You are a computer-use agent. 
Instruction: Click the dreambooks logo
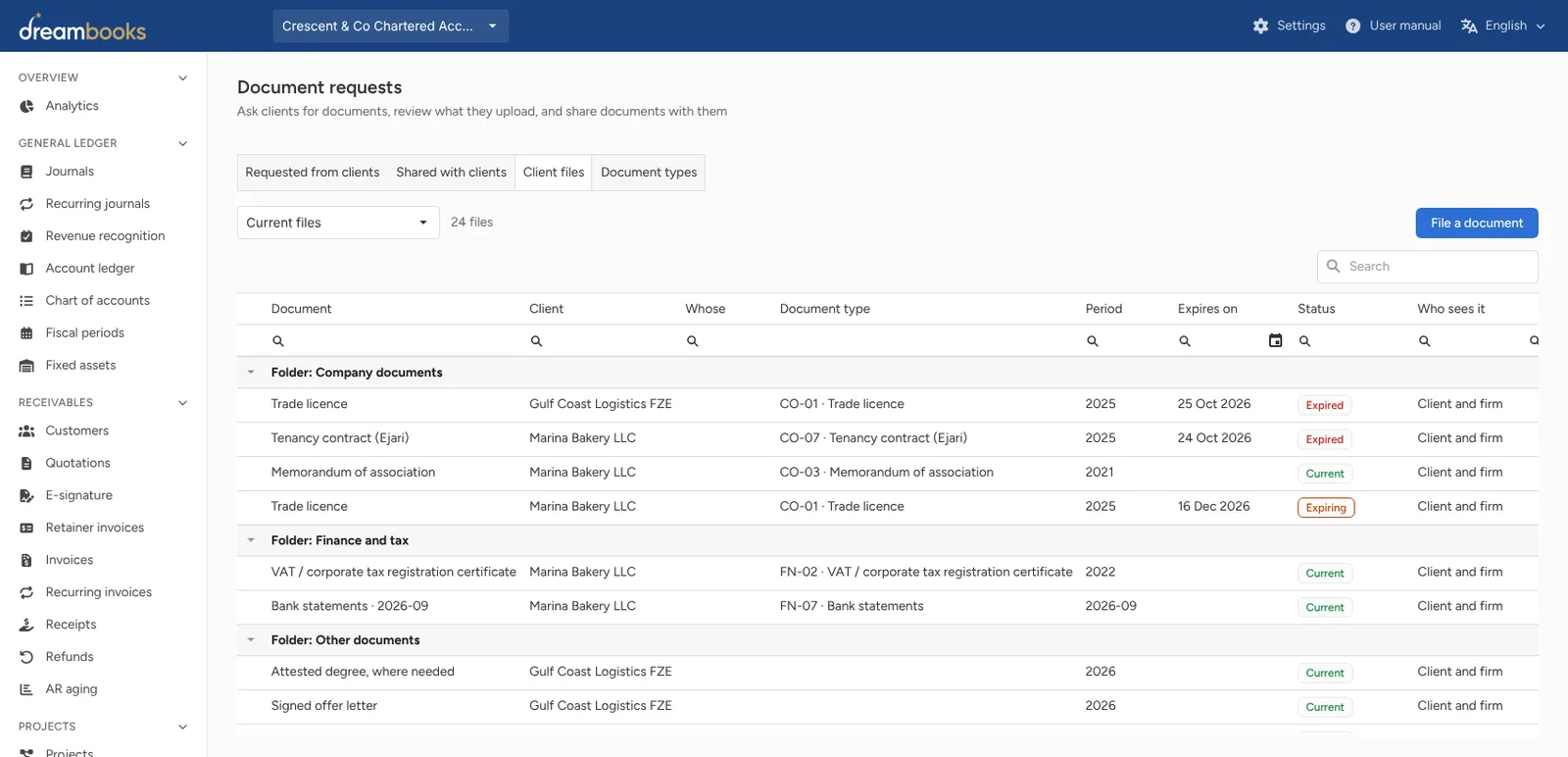pos(82,27)
